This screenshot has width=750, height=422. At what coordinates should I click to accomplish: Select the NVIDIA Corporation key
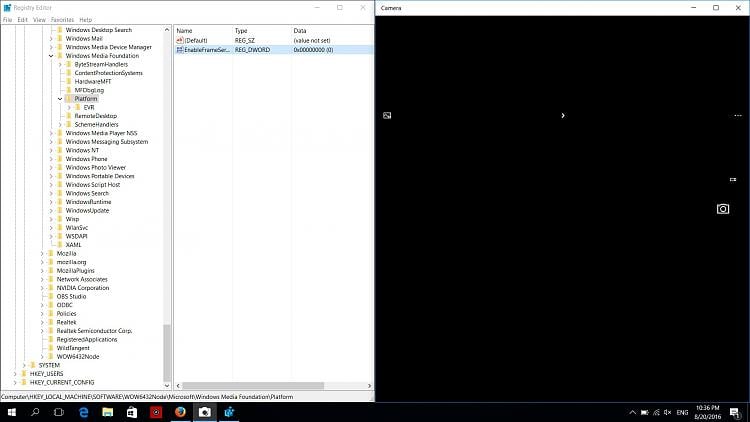pyautogui.click(x=83, y=288)
